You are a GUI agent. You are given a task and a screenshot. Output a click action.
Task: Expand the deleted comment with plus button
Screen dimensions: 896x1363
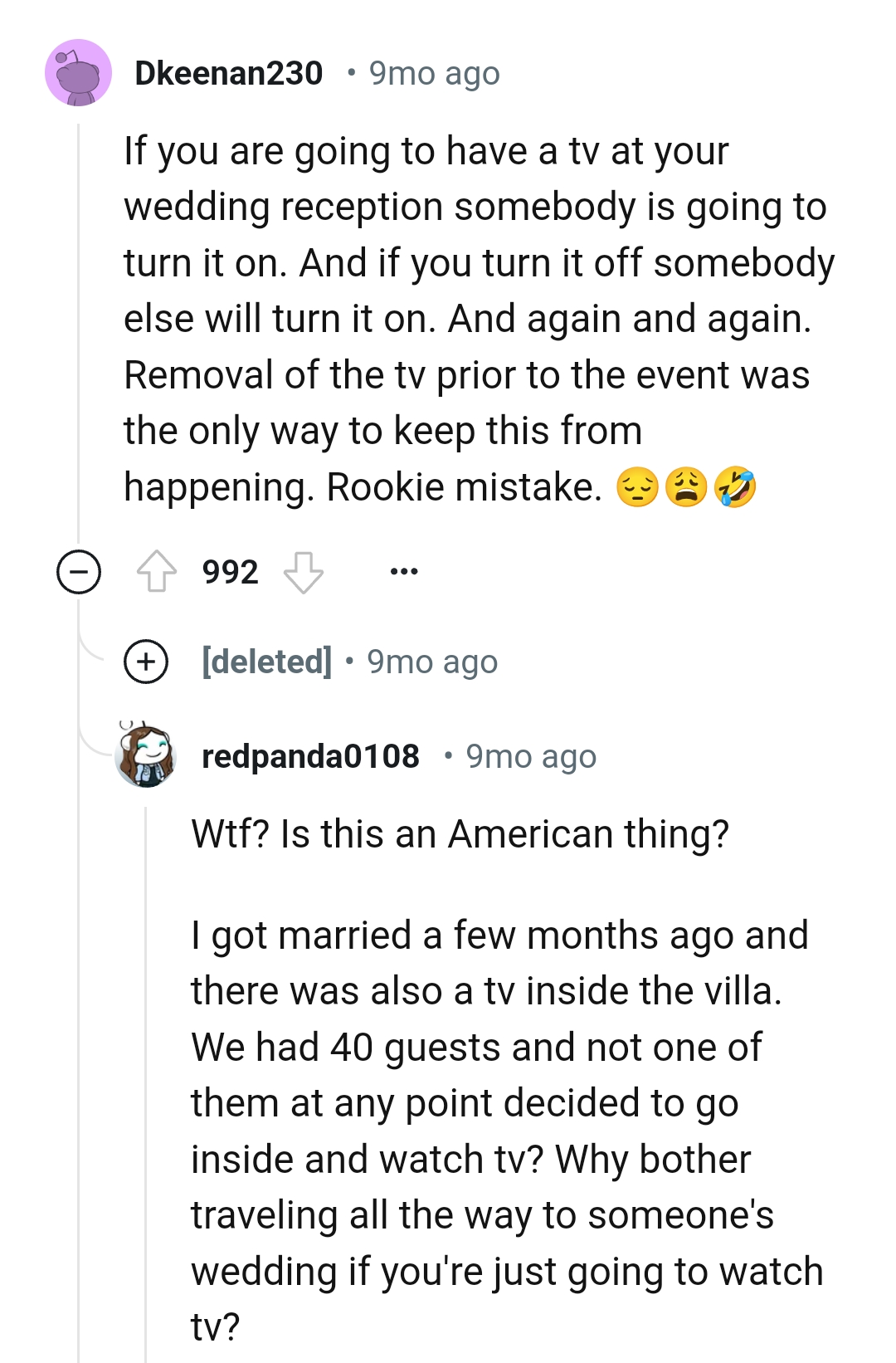[146, 662]
